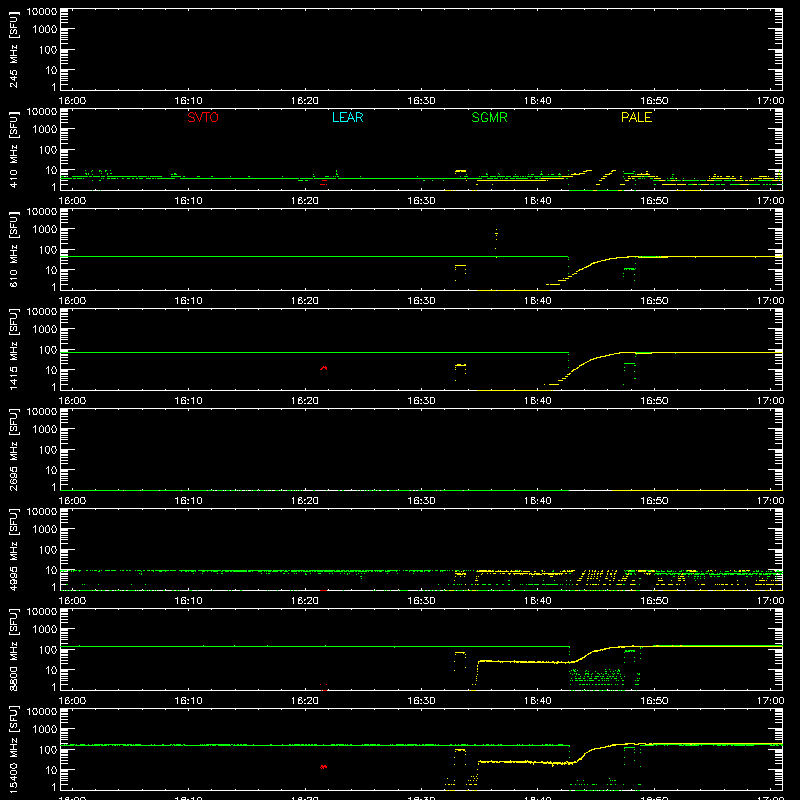The height and width of the screenshot is (800, 800).
Task: Click the yellow vertical spike in 610 MHz panel
Action: coord(496,241)
